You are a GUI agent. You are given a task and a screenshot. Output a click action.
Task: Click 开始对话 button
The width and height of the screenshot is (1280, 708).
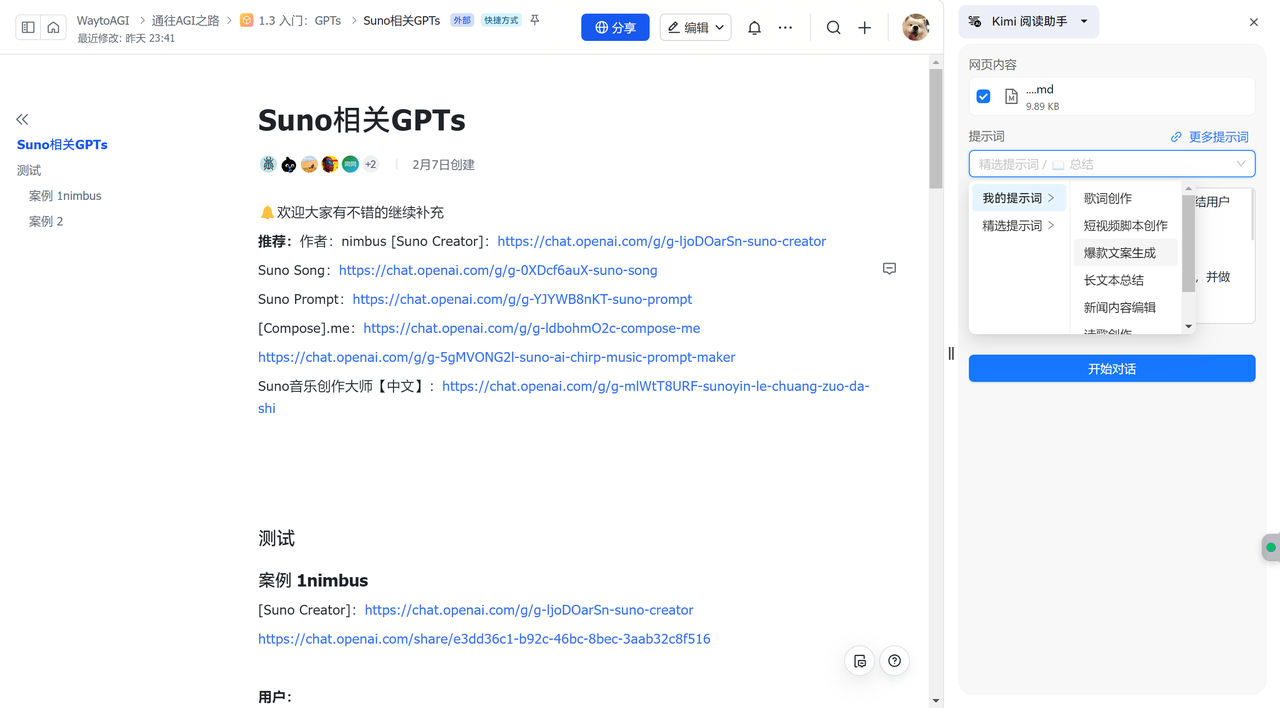pos(1112,369)
